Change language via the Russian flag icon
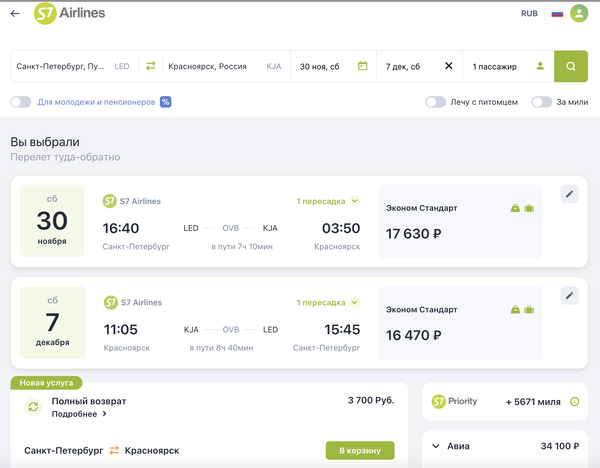This screenshot has width=600, height=468. point(557,14)
